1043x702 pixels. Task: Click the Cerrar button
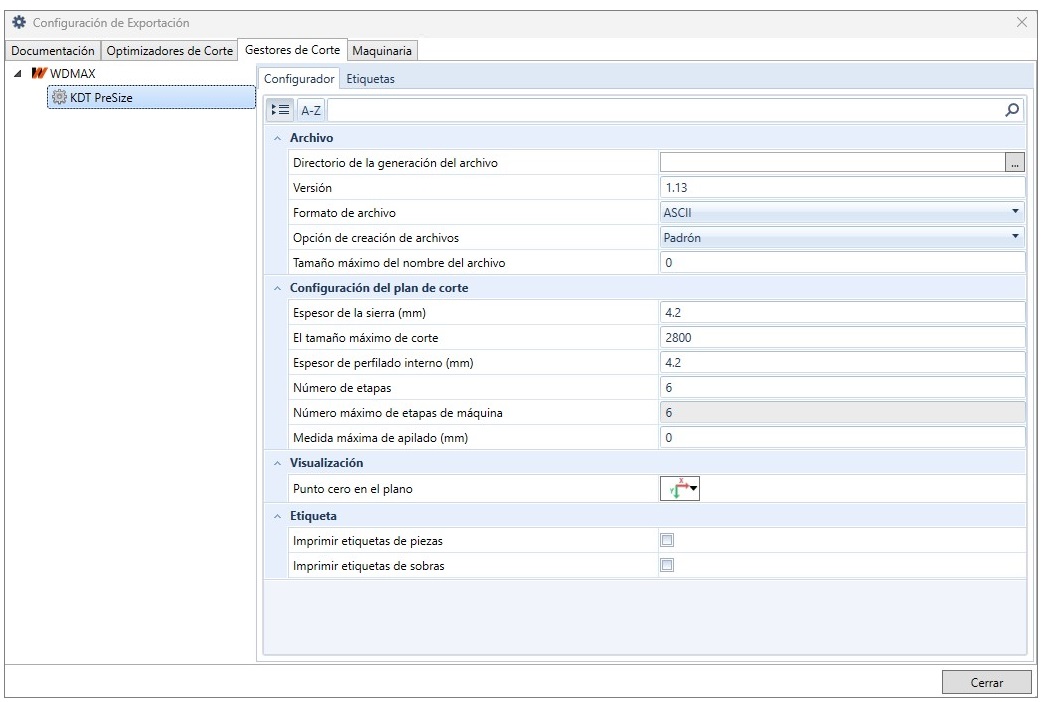986,683
